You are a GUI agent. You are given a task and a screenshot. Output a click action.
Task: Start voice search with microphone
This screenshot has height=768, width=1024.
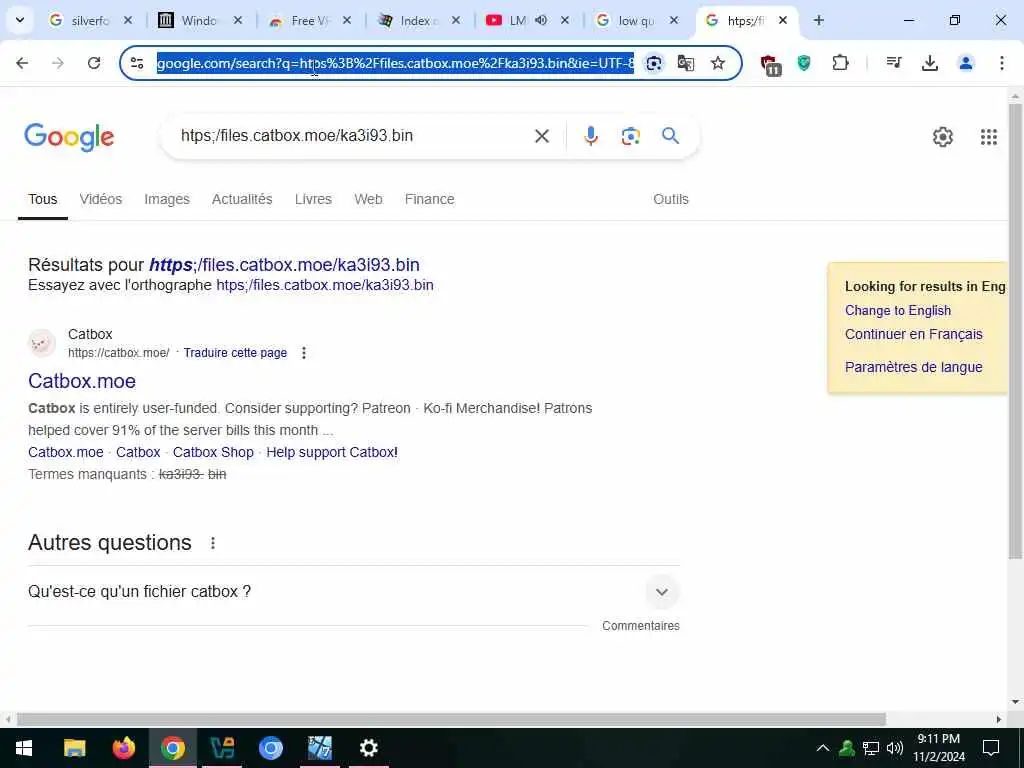pyautogui.click(x=591, y=136)
